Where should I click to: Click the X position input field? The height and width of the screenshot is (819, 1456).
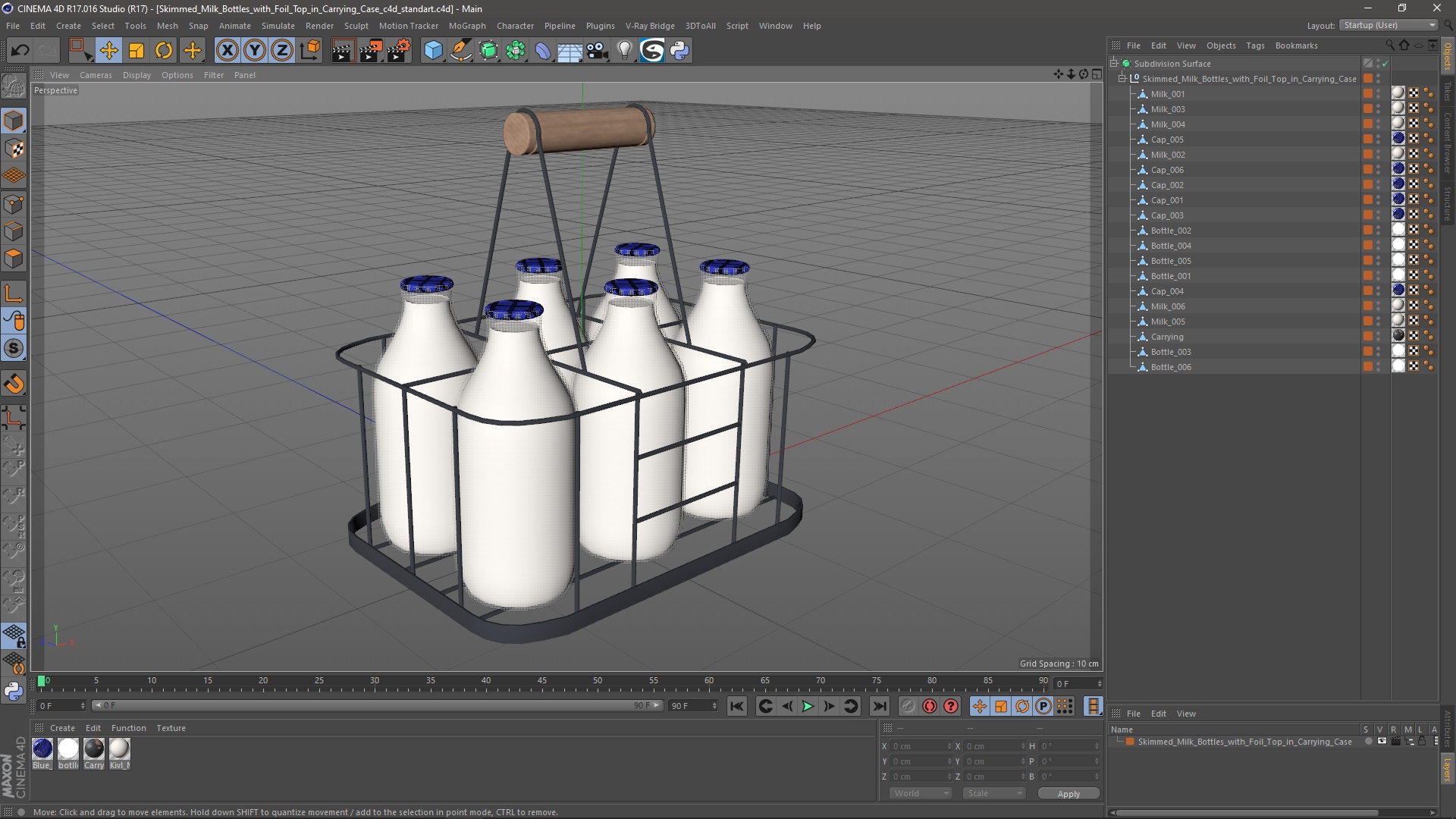click(921, 746)
